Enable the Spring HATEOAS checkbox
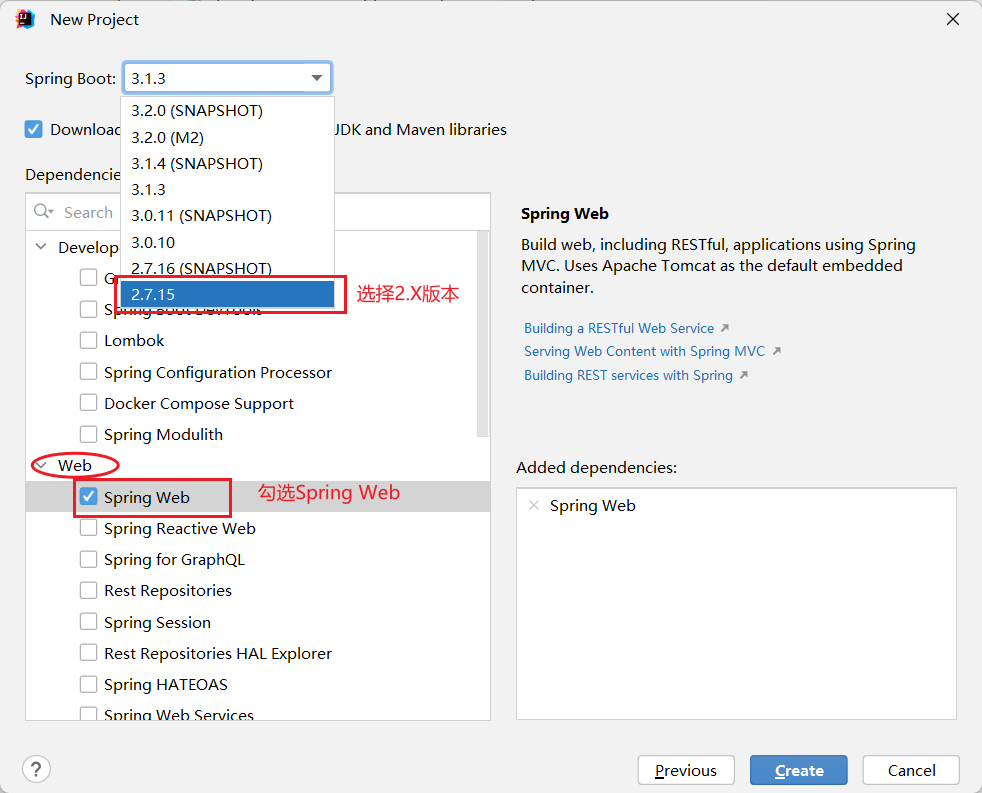The image size is (982, 793). 88,684
